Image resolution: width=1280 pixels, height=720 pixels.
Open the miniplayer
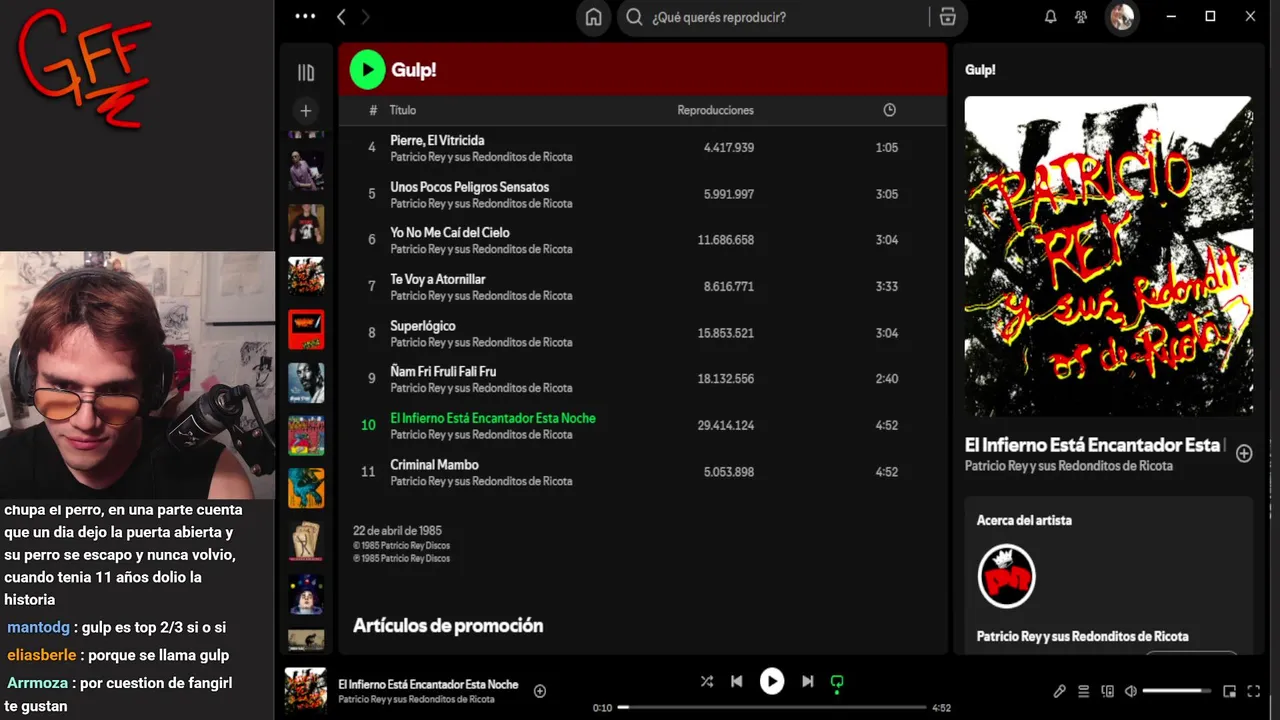(x=1229, y=691)
